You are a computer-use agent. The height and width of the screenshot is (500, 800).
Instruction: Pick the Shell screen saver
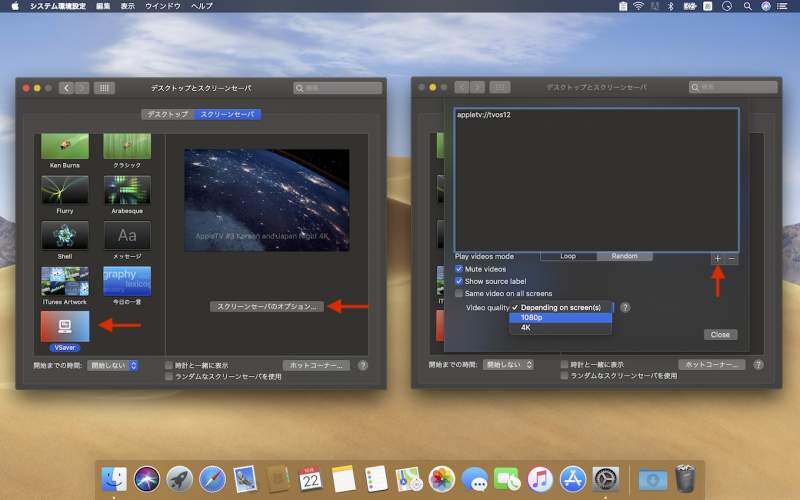(65, 235)
